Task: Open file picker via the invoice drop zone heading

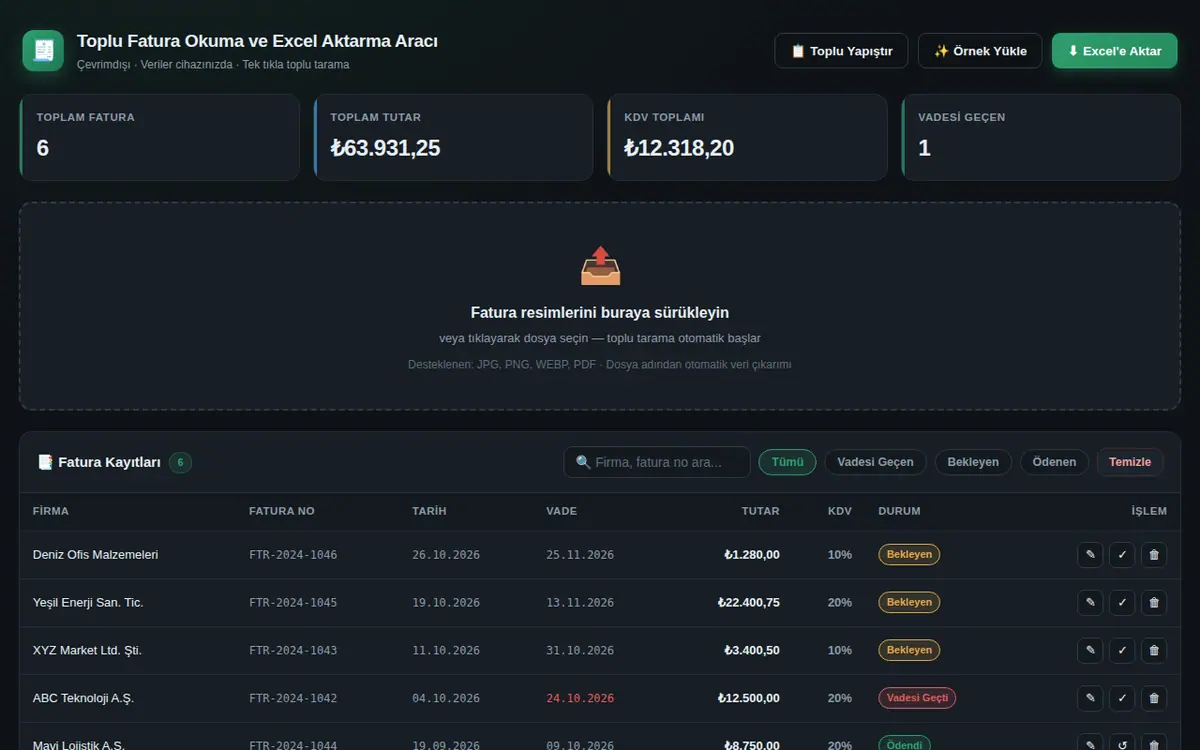Action: [x=600, y=312]
